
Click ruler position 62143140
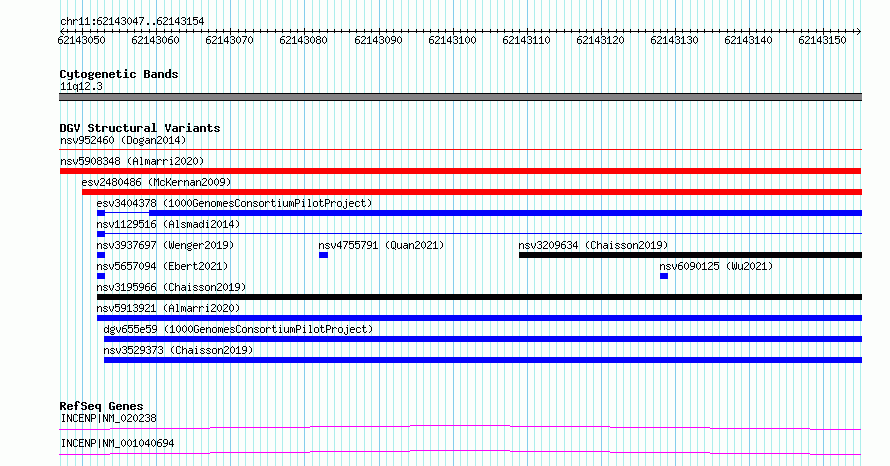tap(748, 40)
